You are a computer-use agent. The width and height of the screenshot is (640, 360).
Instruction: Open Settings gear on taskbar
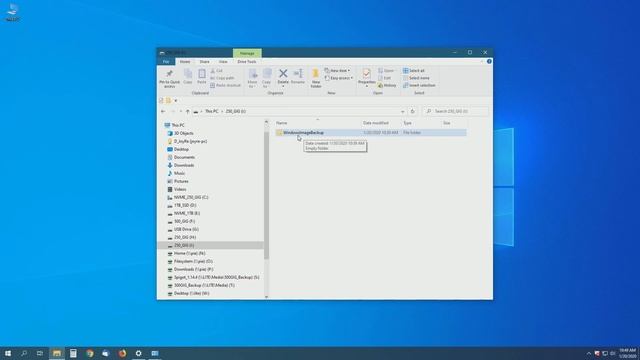click(x=138, y=353)
